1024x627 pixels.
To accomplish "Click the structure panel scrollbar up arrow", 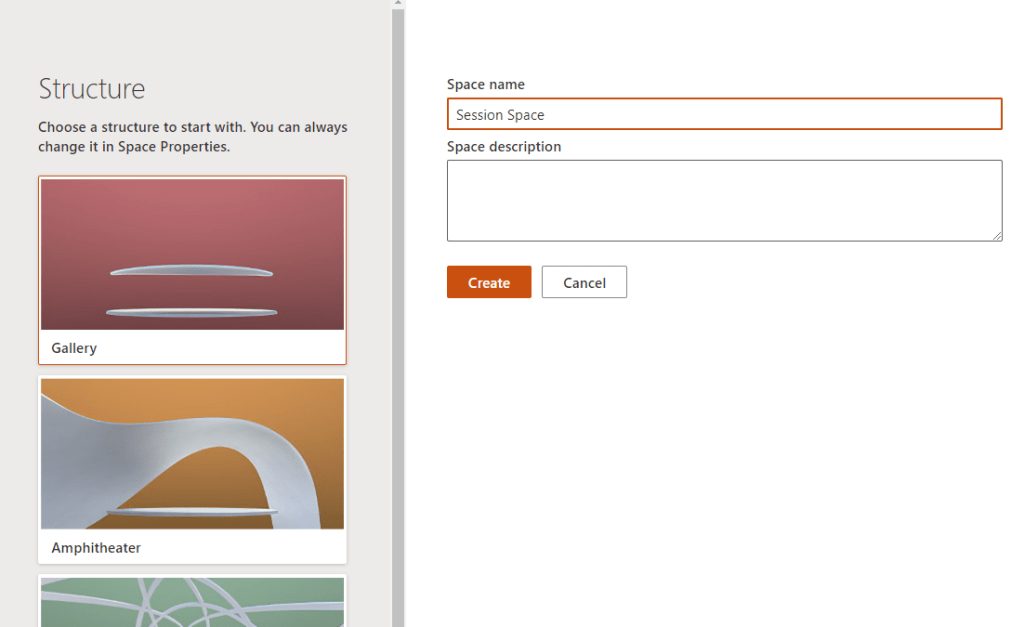I will pos(398,4).
